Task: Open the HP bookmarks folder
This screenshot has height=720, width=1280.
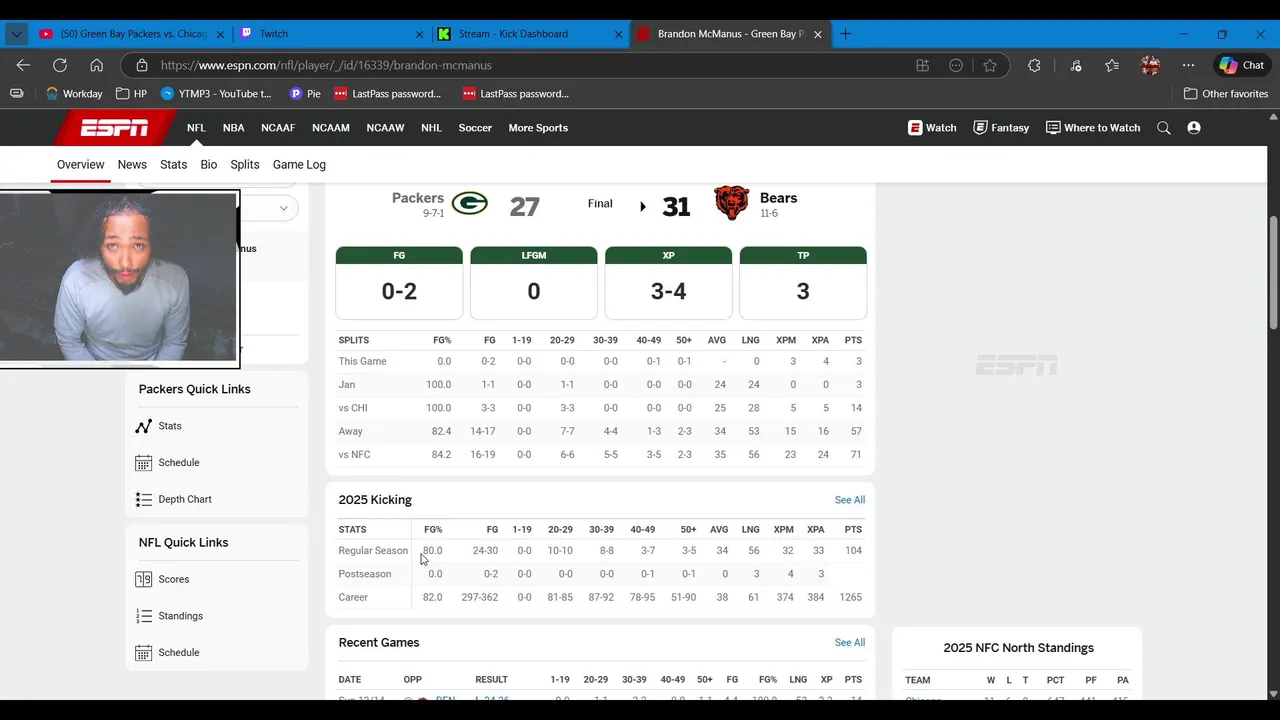Action: click(x=131, y=94)
